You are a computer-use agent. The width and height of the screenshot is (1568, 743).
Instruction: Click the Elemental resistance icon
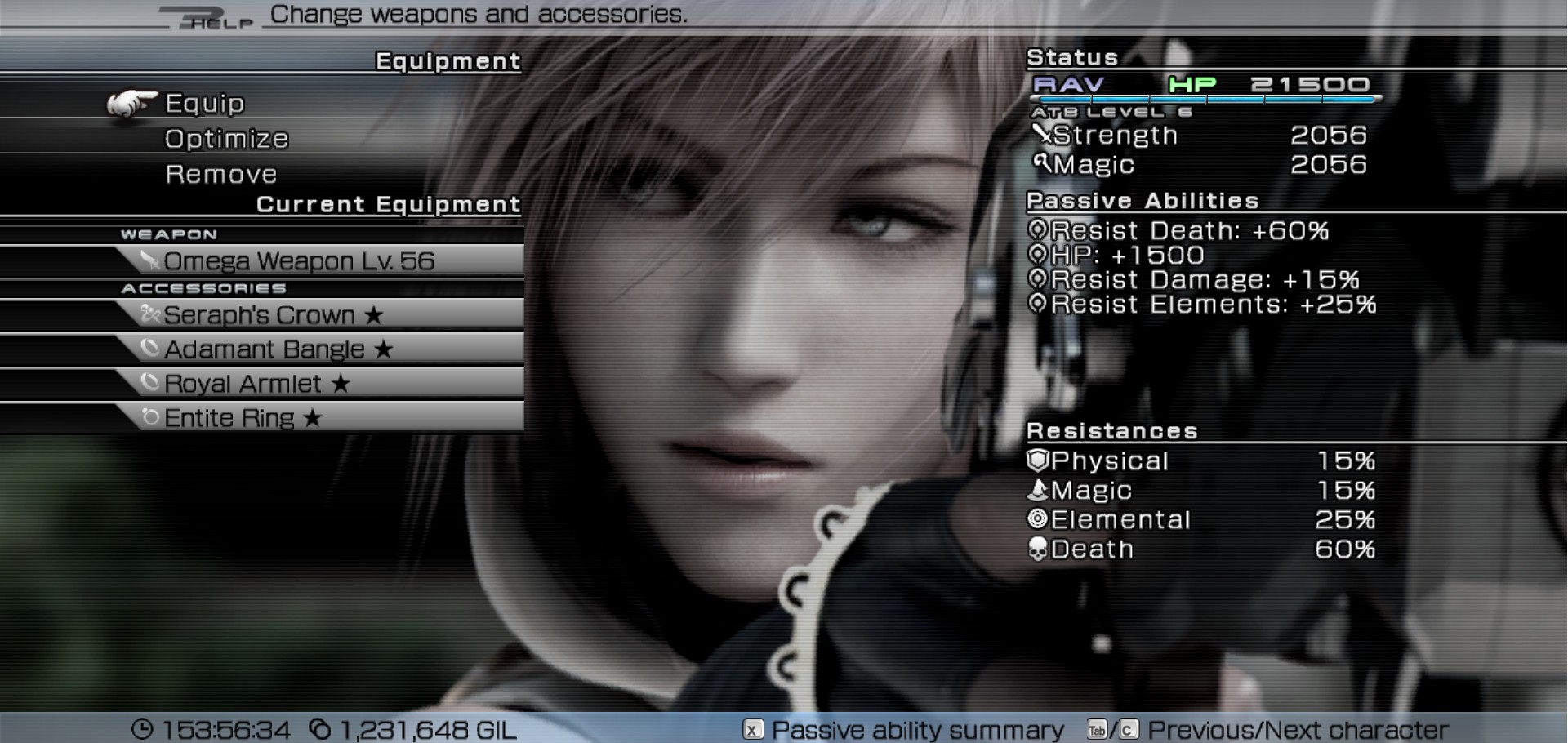[1037, 518]
